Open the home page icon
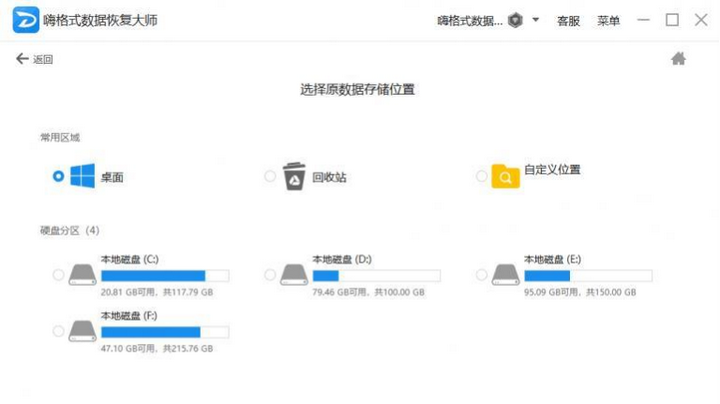Viewport: 720px width, 404px height. point(678,59)
